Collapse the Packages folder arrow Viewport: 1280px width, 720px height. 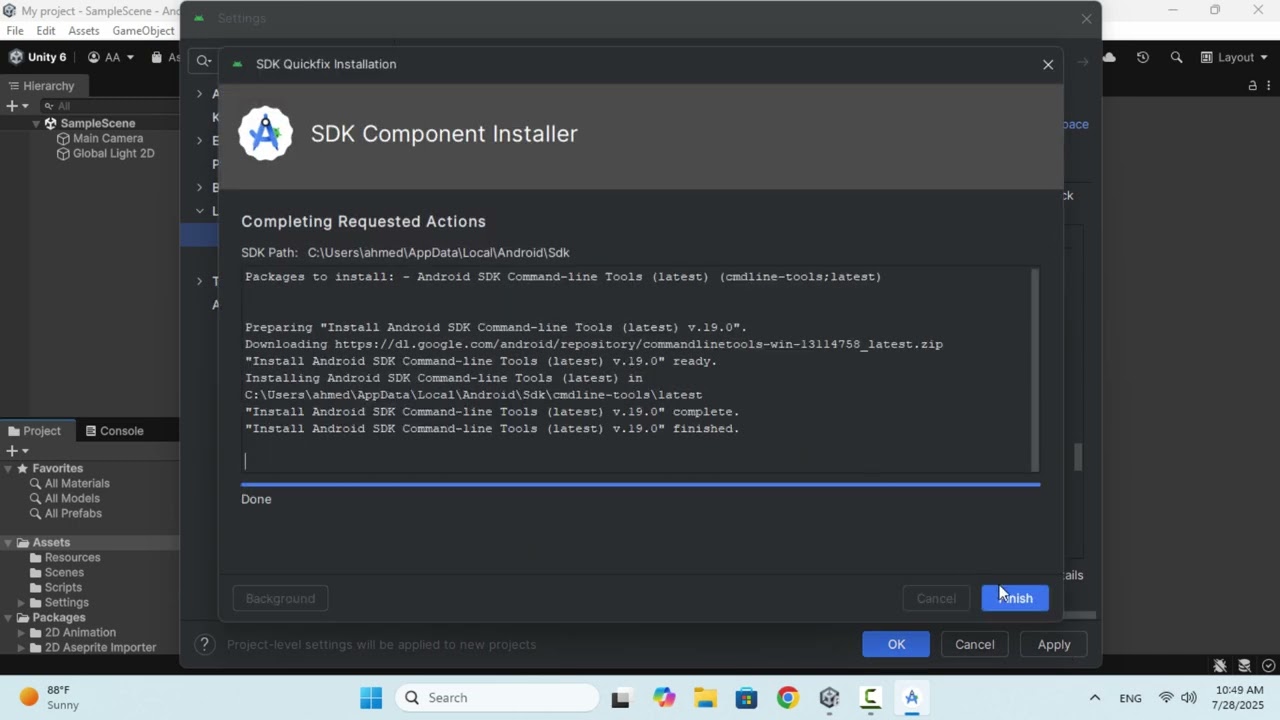coord(8,618)
